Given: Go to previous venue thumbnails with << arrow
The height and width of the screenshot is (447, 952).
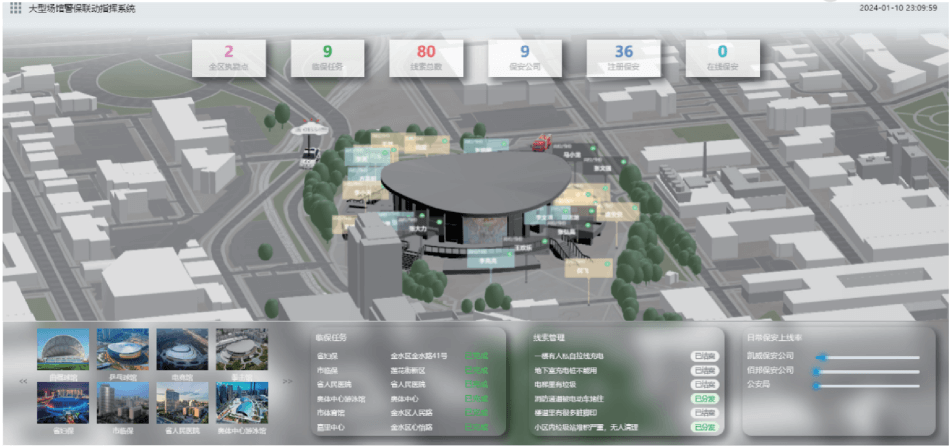Looking at the screenshot, I should pyautogui.click(x=20, y=381).
